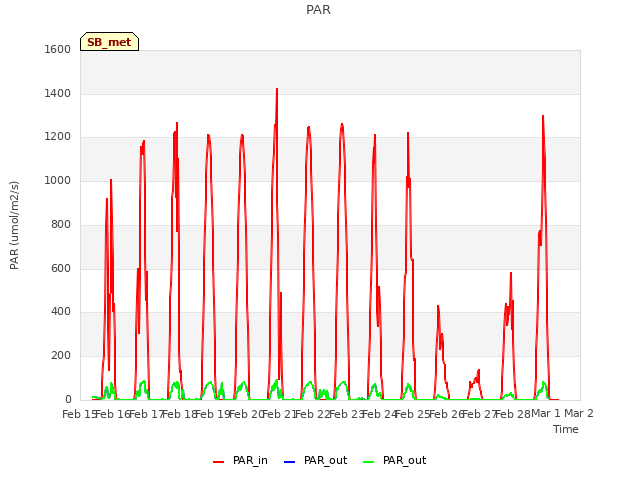The image size is (640, 480).
Task: Click the Mar 1 x-axis tick label
Action: tap(546, 414)
